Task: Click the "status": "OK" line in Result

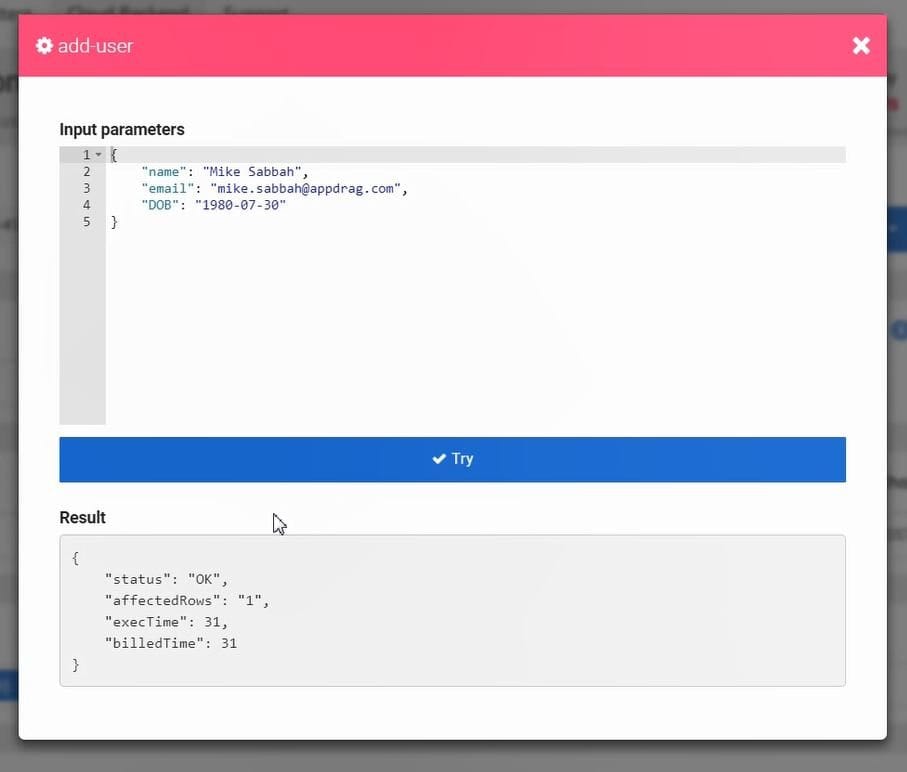Action: [167, 580]
